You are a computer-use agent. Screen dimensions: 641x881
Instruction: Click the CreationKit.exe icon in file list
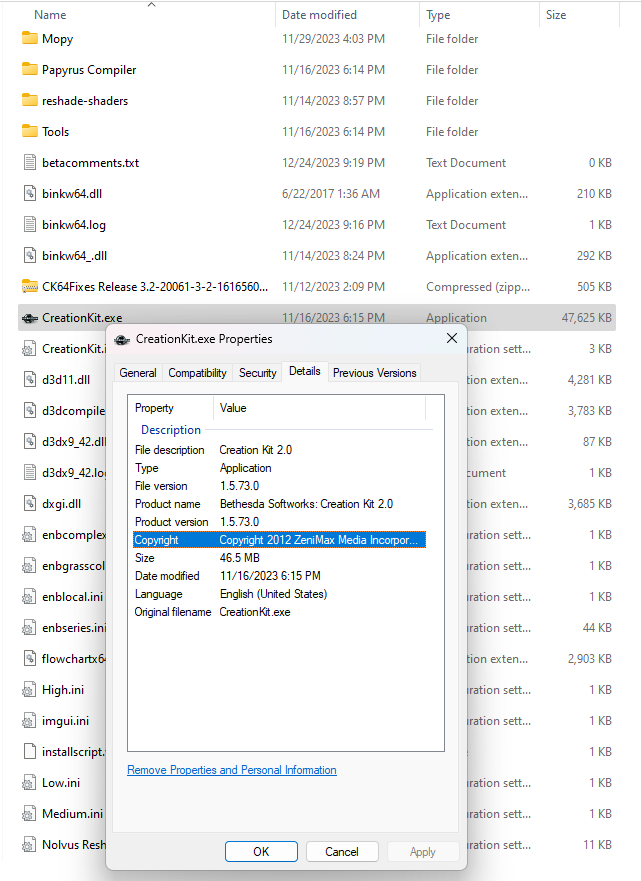pyautogui.click(x=30, y=318)
